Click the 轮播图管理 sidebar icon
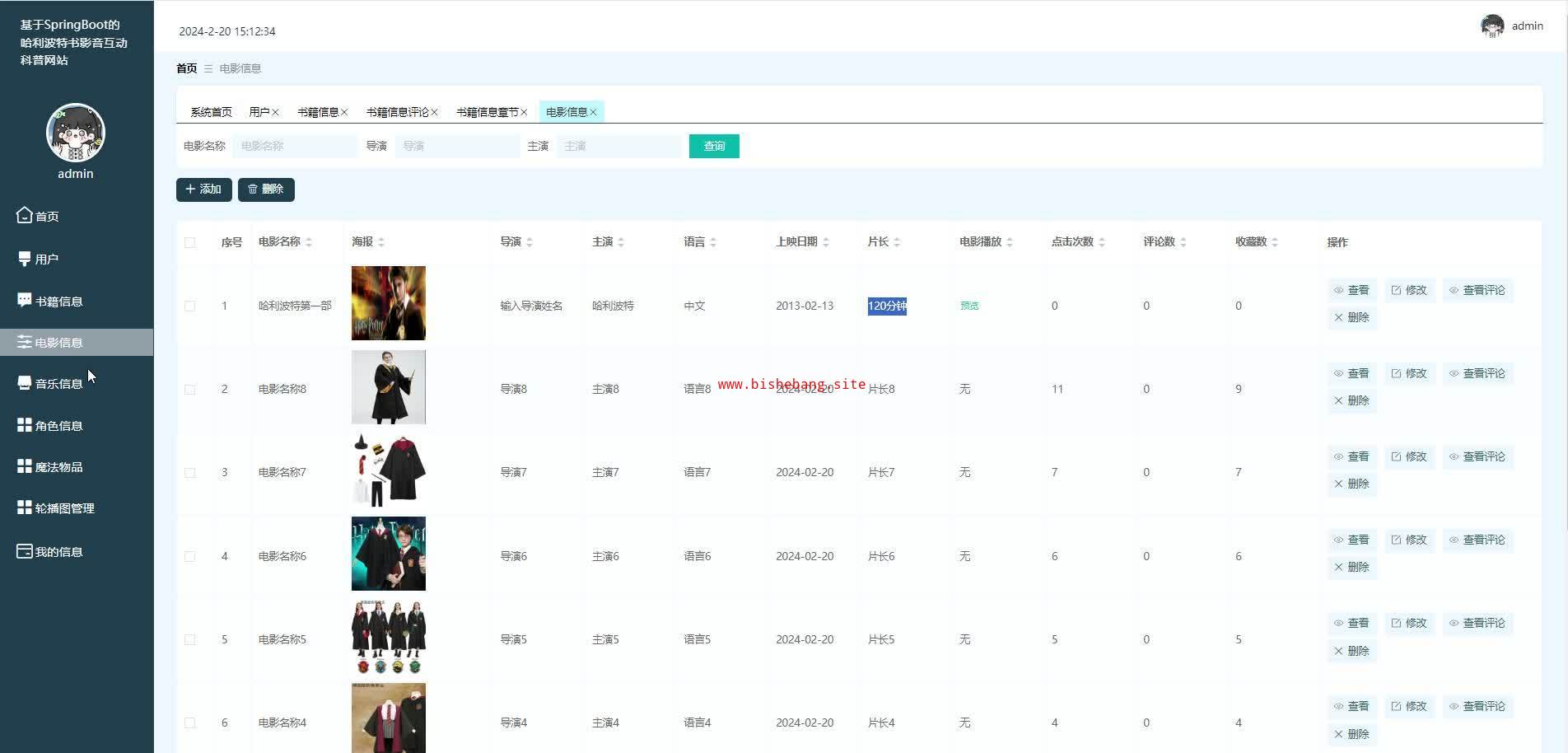 25,508
